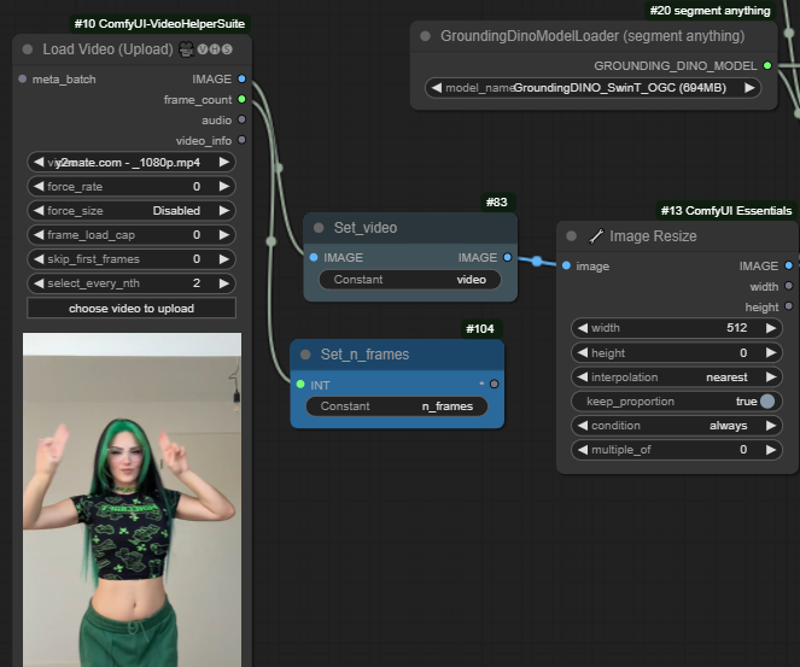
Task: Click the GroundingDinoModelLoader node collapse dot
Action: (x=424, y=36)
